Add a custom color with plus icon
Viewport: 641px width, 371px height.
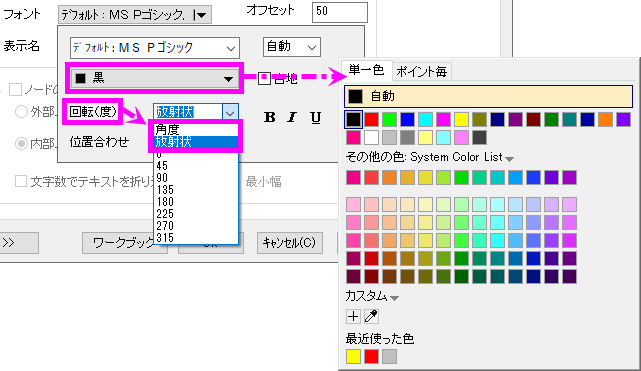tap(353, 316)
